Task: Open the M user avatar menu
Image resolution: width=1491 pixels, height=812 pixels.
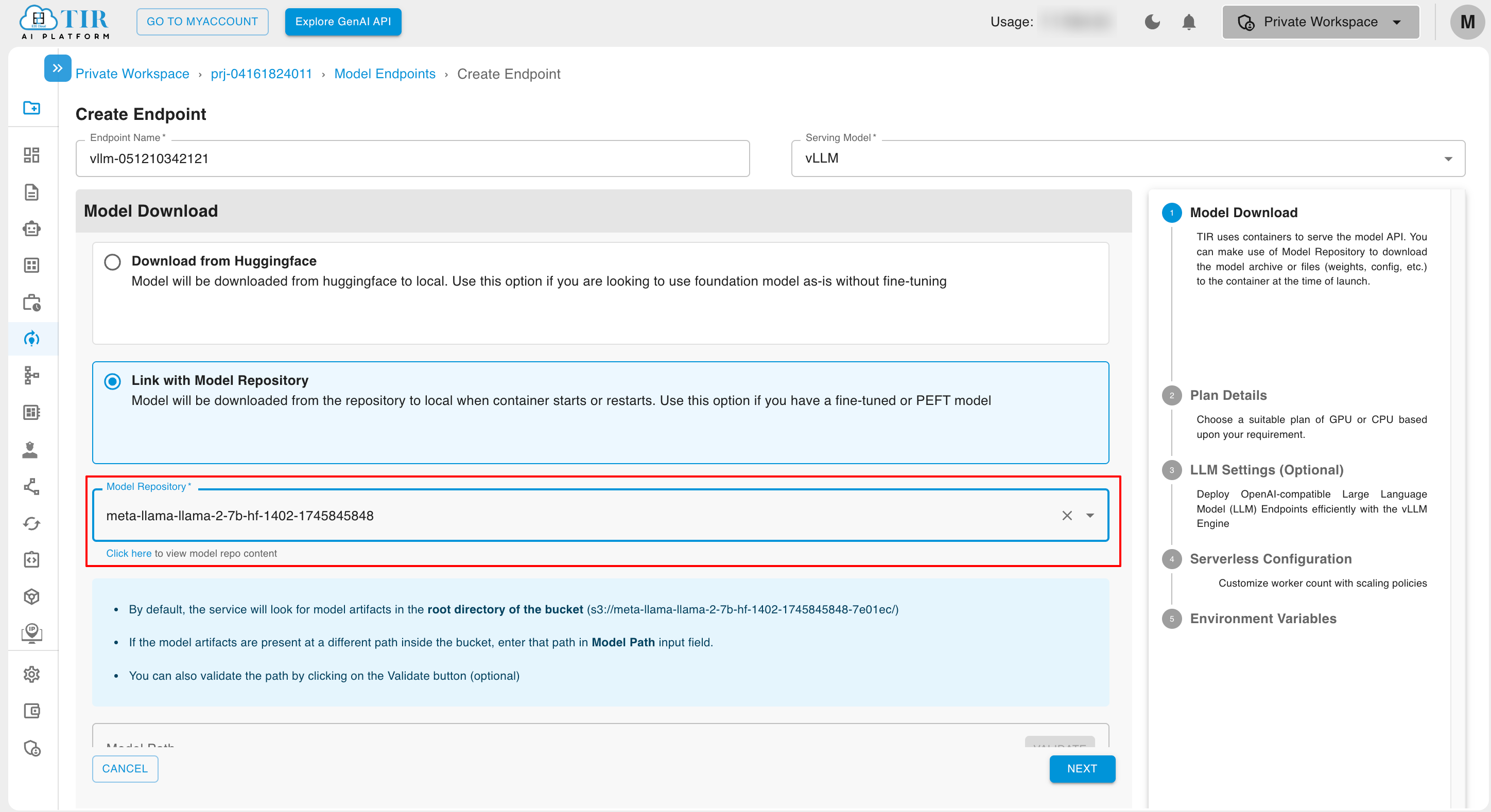Action: click(x=1467, y=22)
